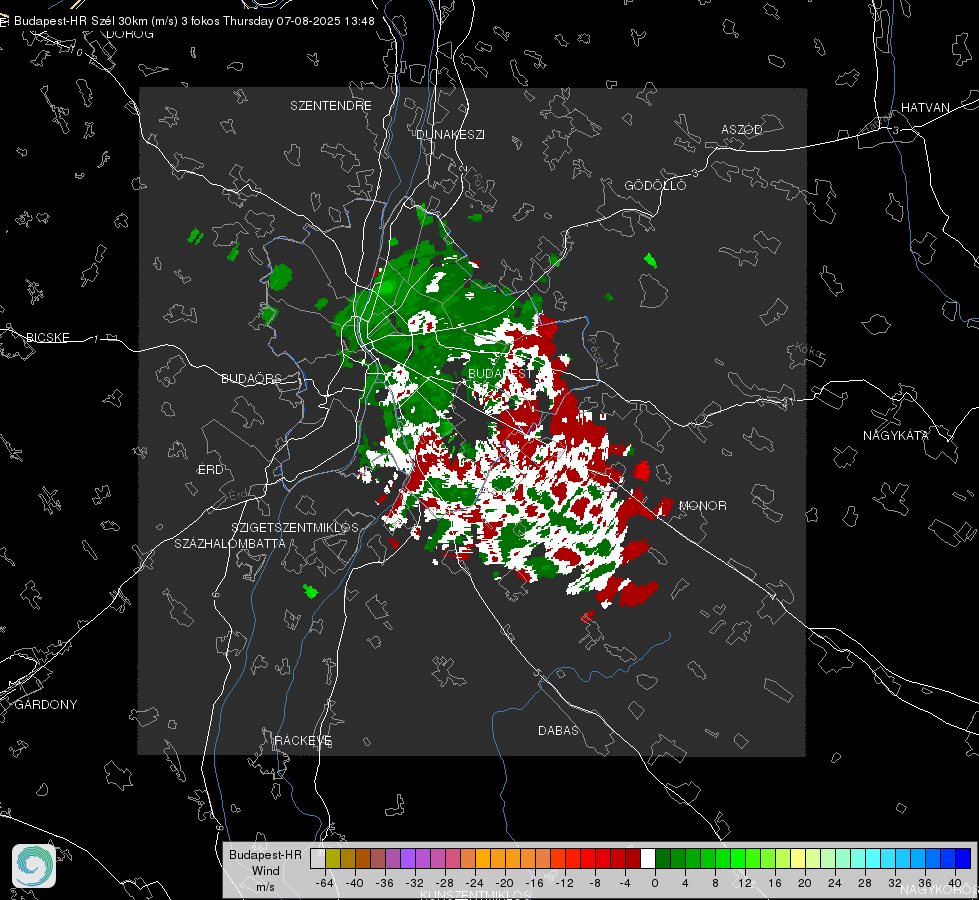Image resolution: width=979 pixels, height=900 pixels.
Task: Click the -12 legend value
Action: pos(564,883)
